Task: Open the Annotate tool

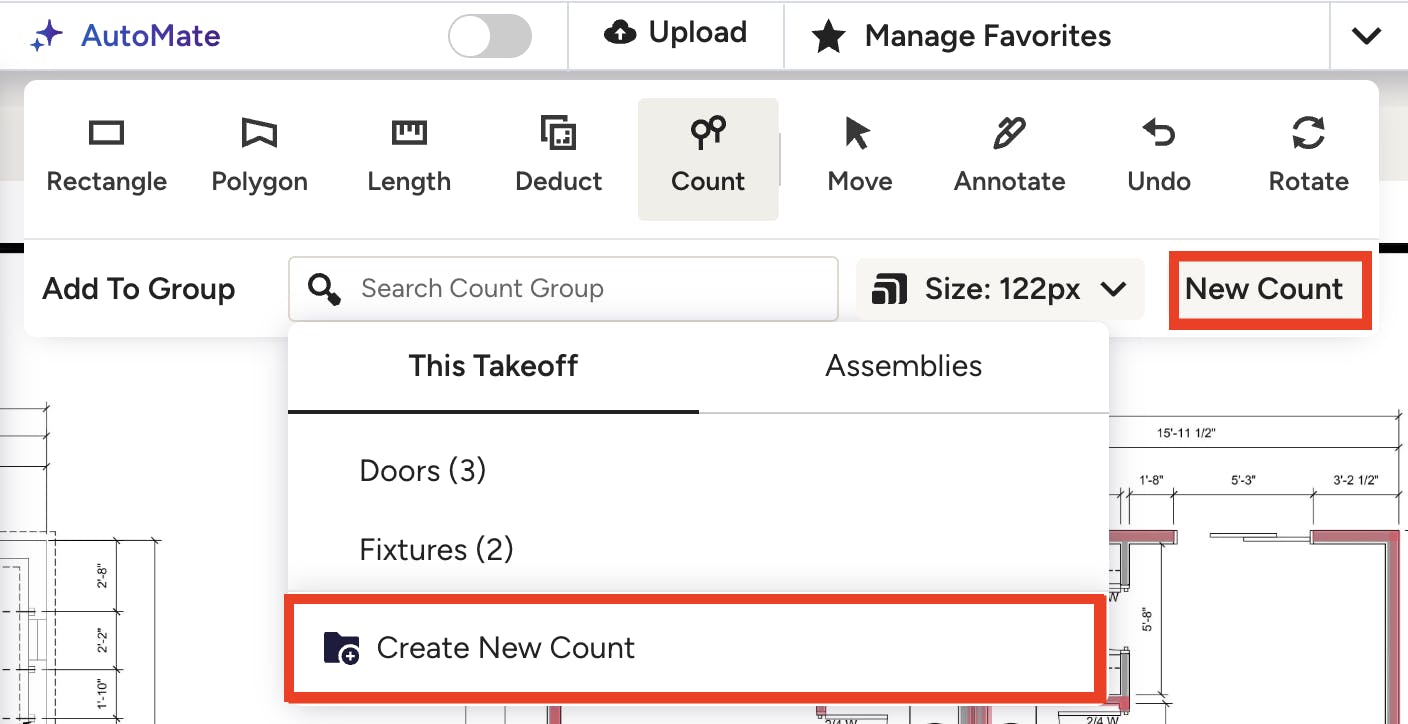Action: tap(1009, 158)
